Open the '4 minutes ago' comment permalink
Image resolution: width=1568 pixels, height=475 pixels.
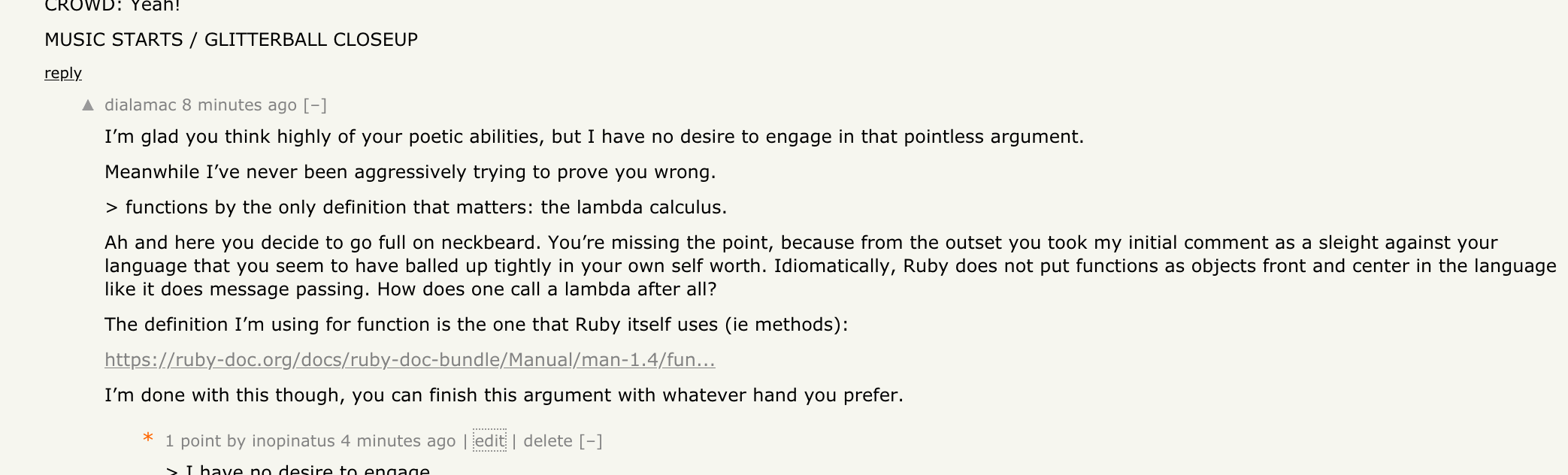point(398,441)
